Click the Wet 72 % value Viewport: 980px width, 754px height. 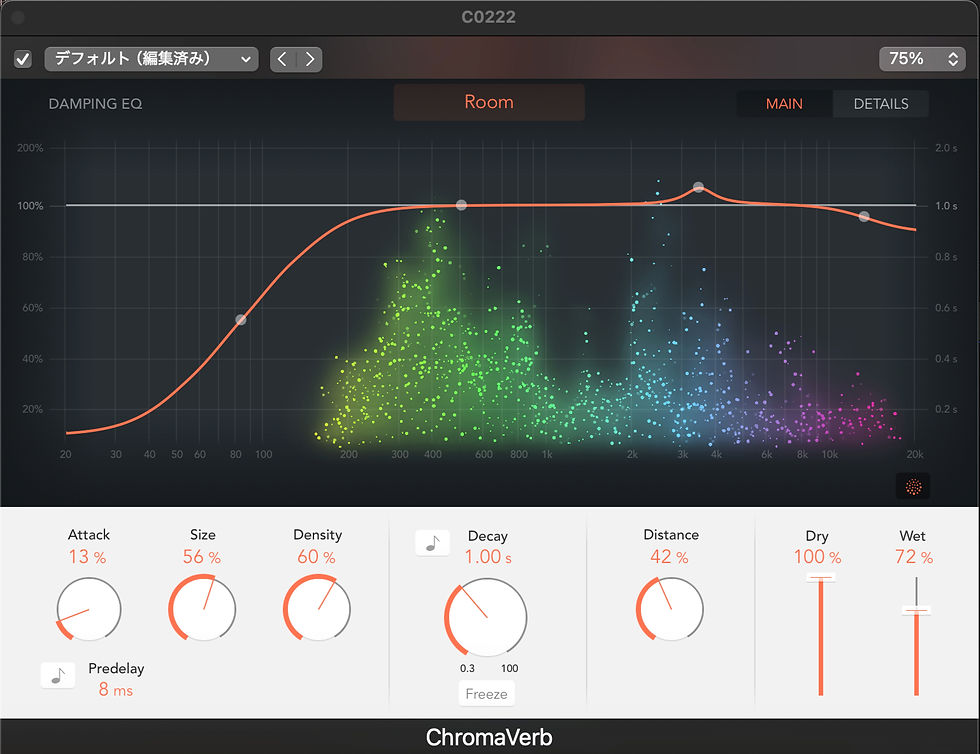(914, 556)
